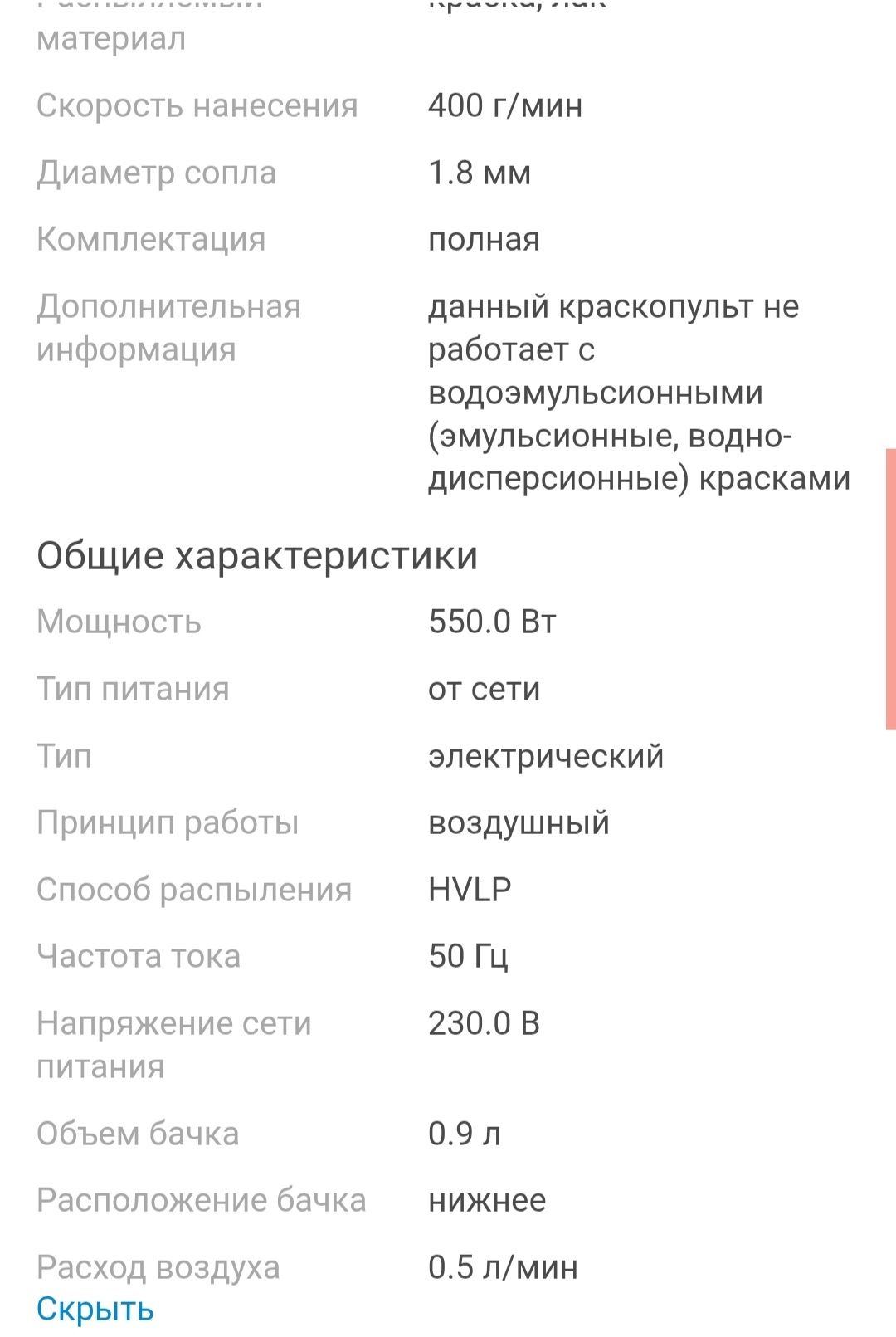Screen dimensions: 896x1337
Task: Tap the 400 г/мин value
Action: pos(505,105)
